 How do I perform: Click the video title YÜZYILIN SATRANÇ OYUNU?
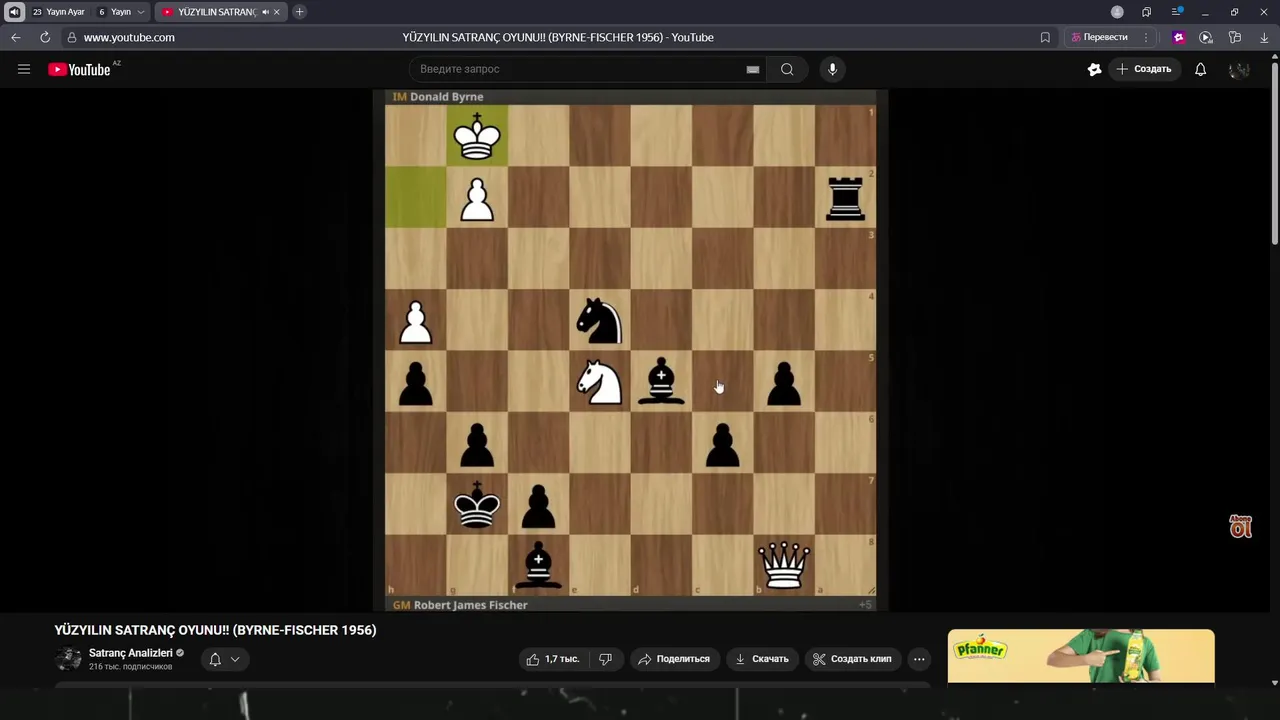215,630
